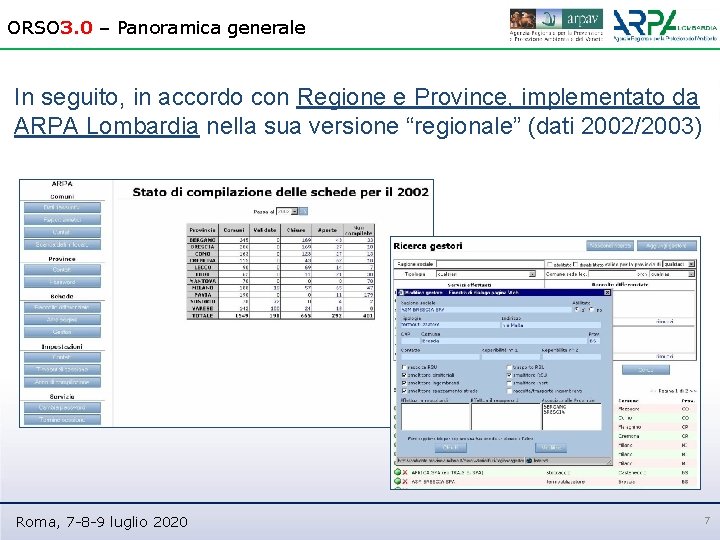Click the PAVIA row in the provinces table
The image size is (720, 540).
pyautogui.click(x=281, y=295)
